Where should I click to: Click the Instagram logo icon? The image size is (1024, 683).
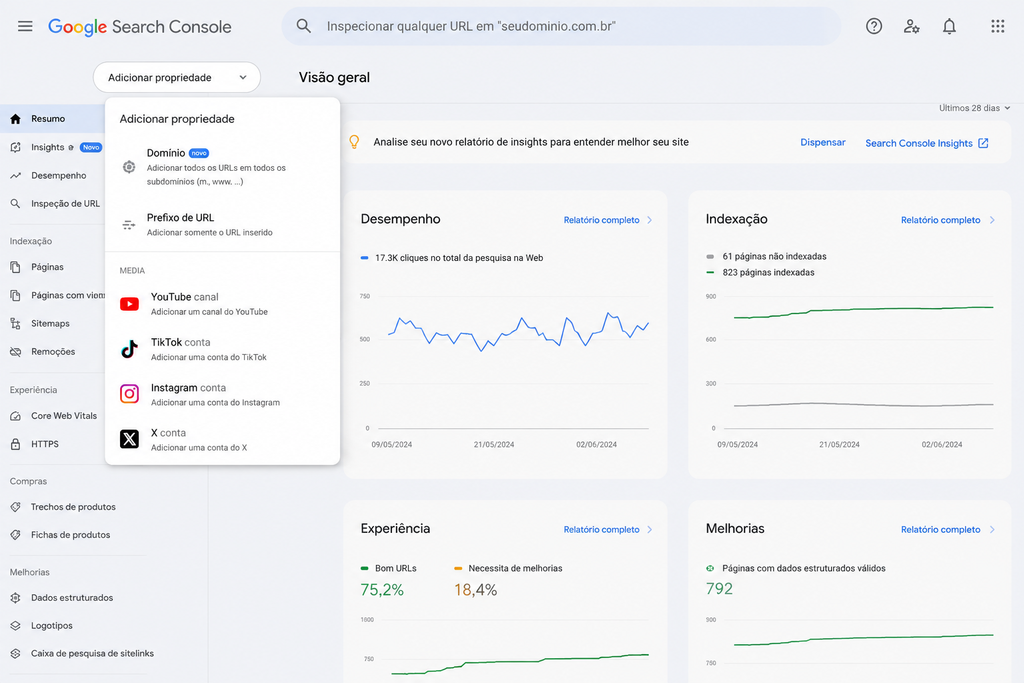point(129,394)
